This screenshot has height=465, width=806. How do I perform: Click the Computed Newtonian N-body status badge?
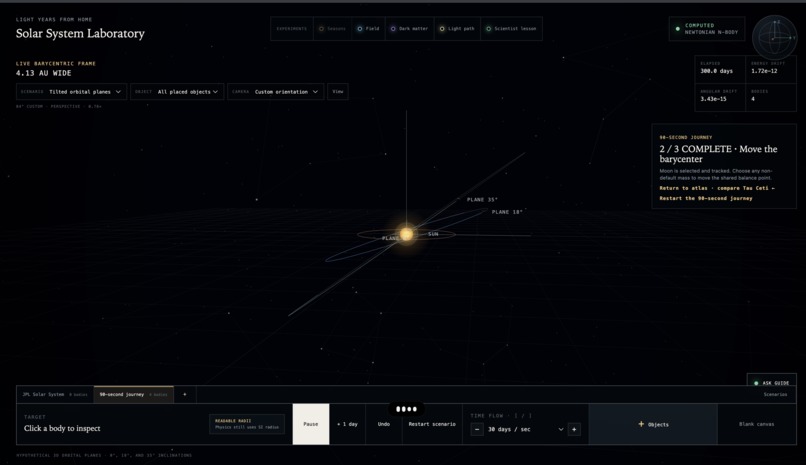(707, 29)
